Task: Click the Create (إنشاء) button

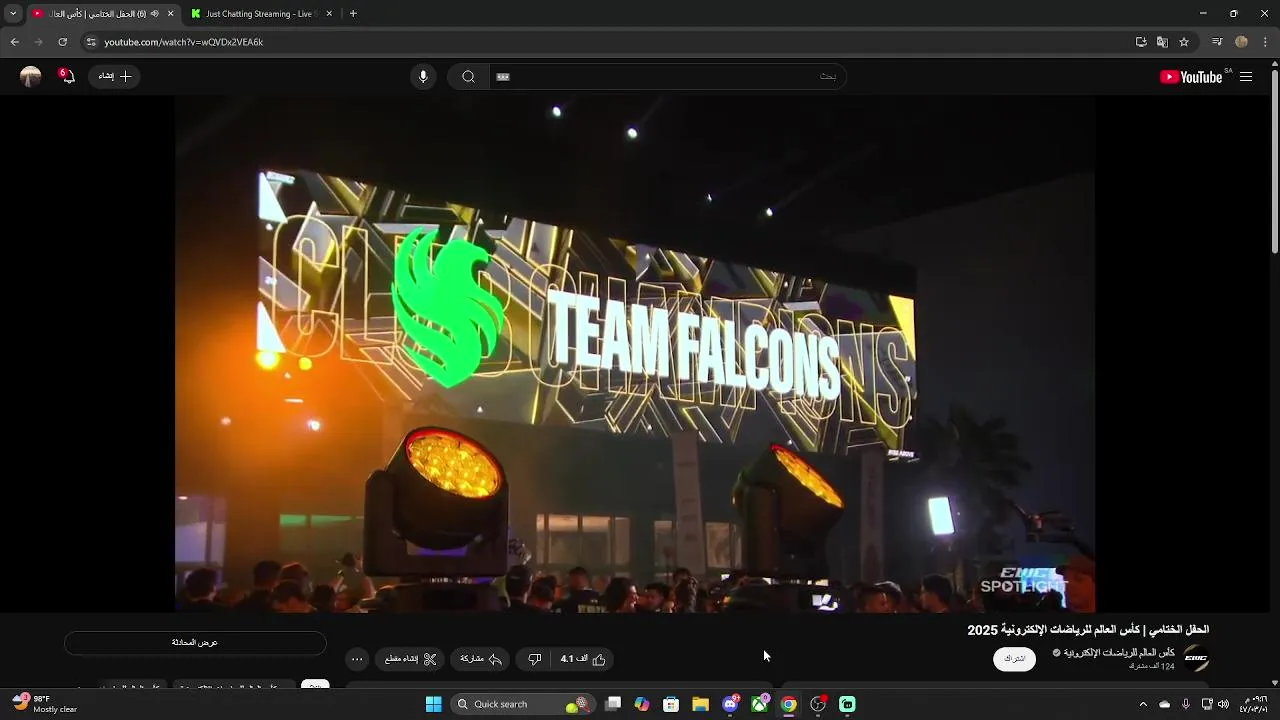Action: point(115,76)
